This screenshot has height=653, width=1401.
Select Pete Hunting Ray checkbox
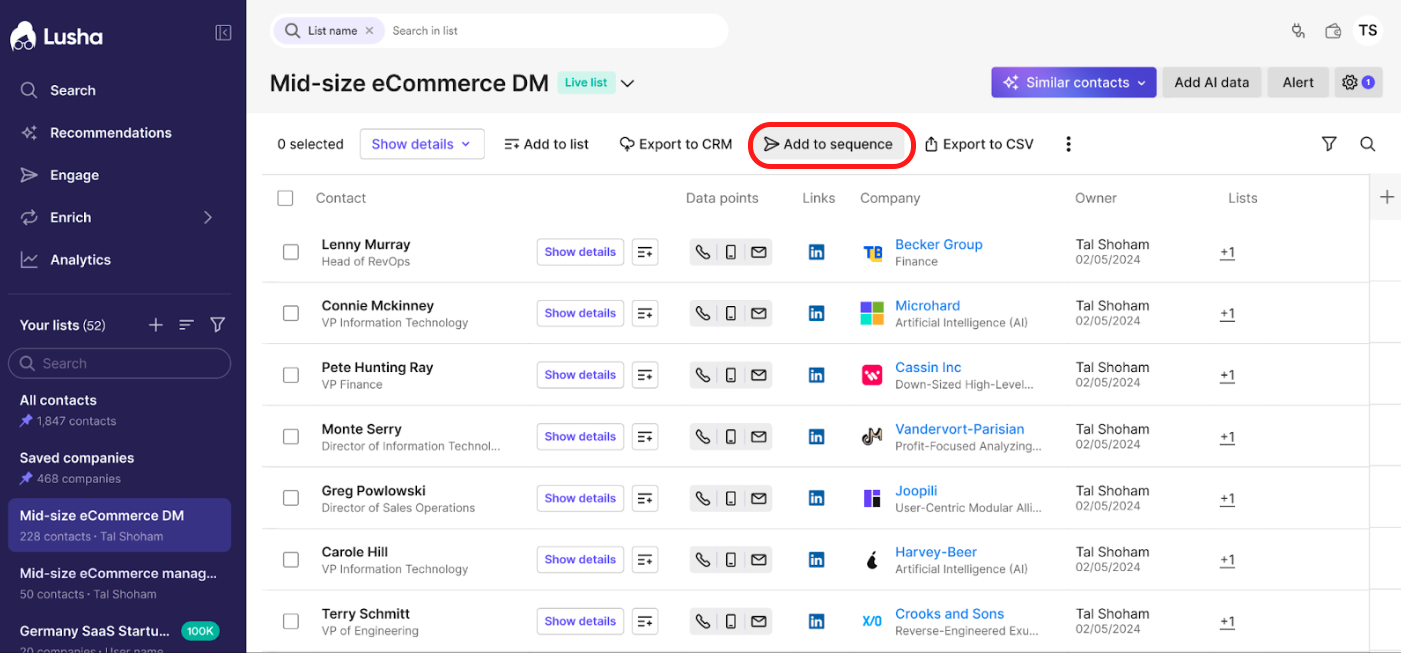point(291,375)
